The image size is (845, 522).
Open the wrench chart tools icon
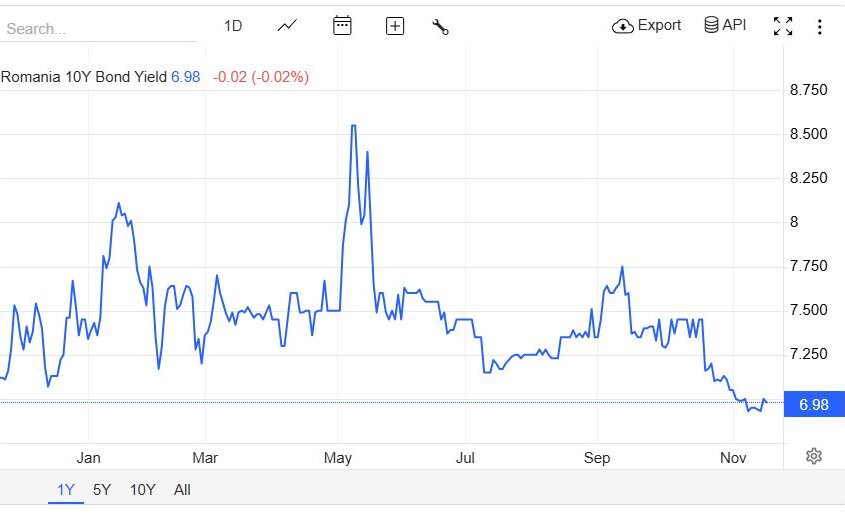[x=440, y=27]
